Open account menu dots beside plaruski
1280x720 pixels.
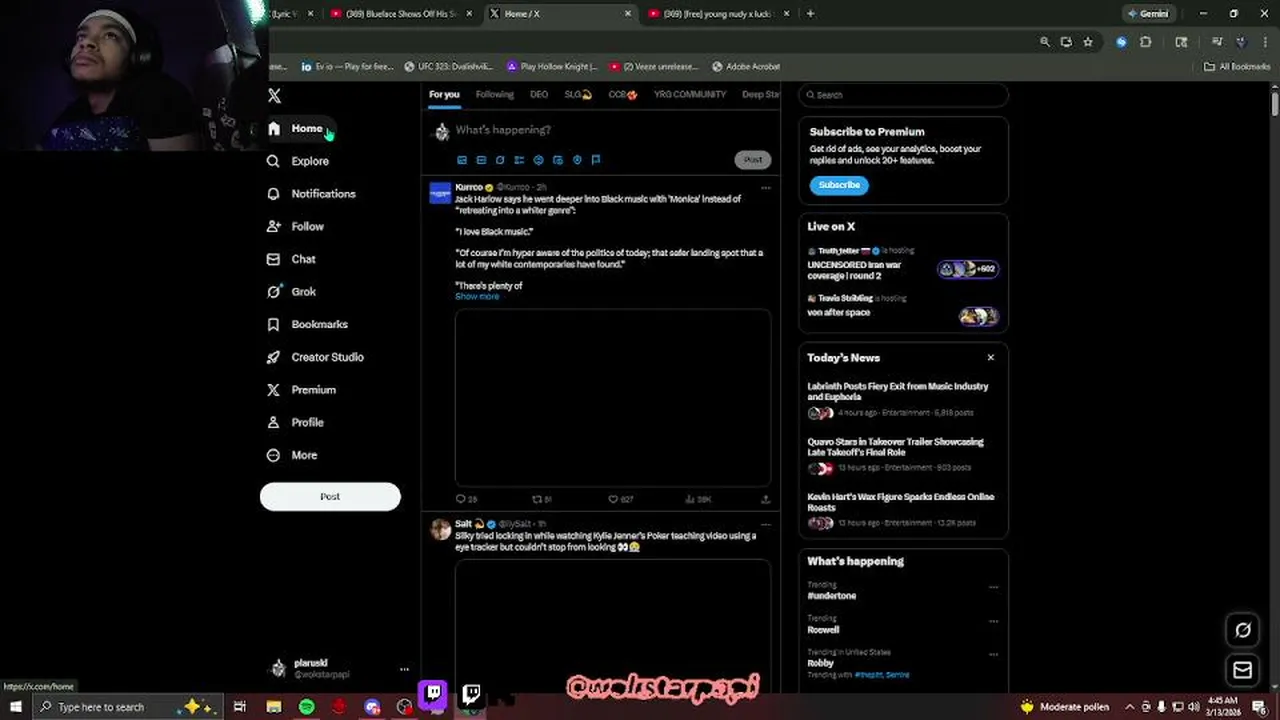[404, 669]
